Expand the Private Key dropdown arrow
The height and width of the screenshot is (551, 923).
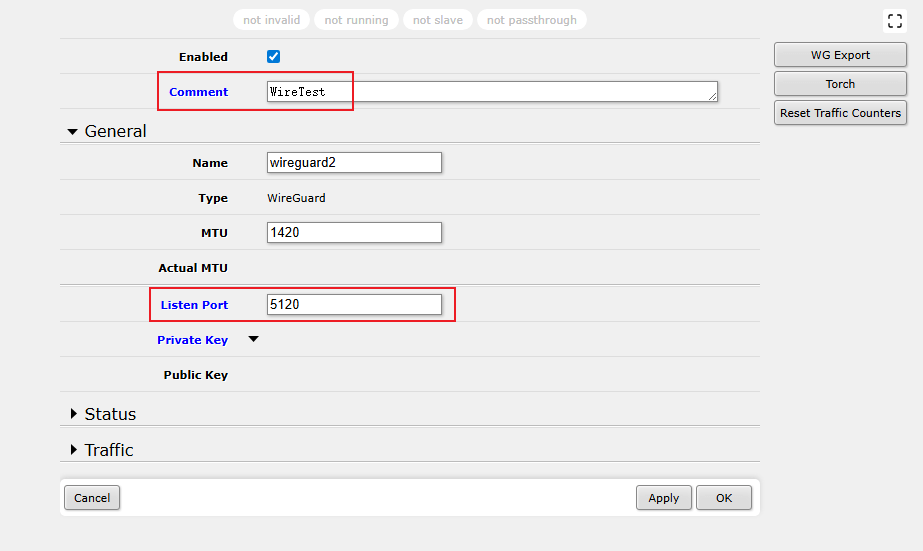(253, 340)
